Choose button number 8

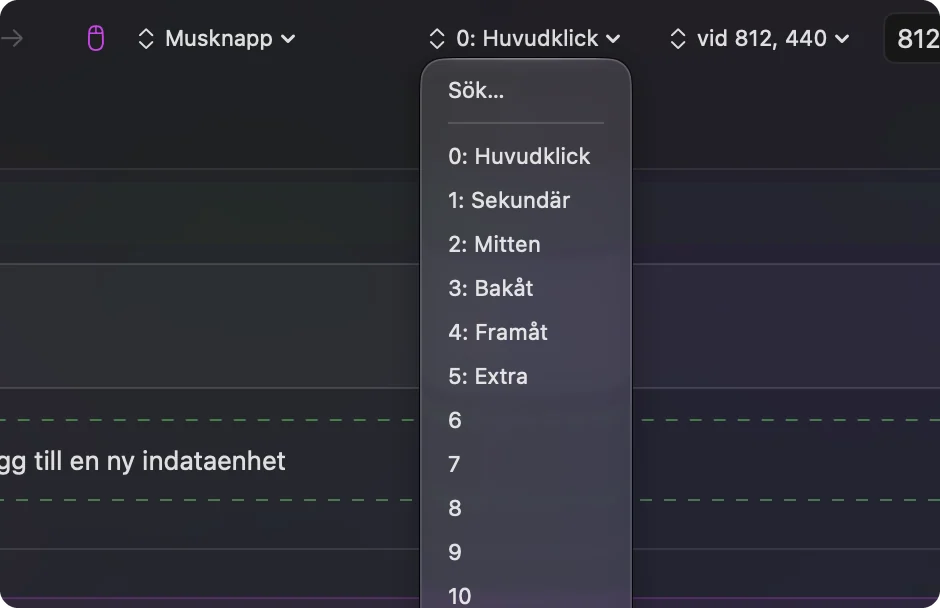[x=526, y=508]
